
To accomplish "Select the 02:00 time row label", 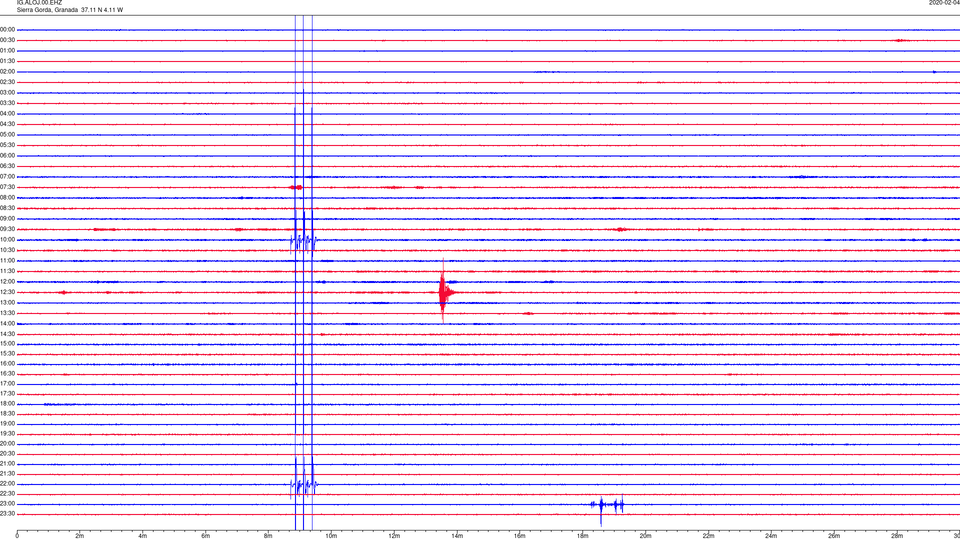I will 7,72.
